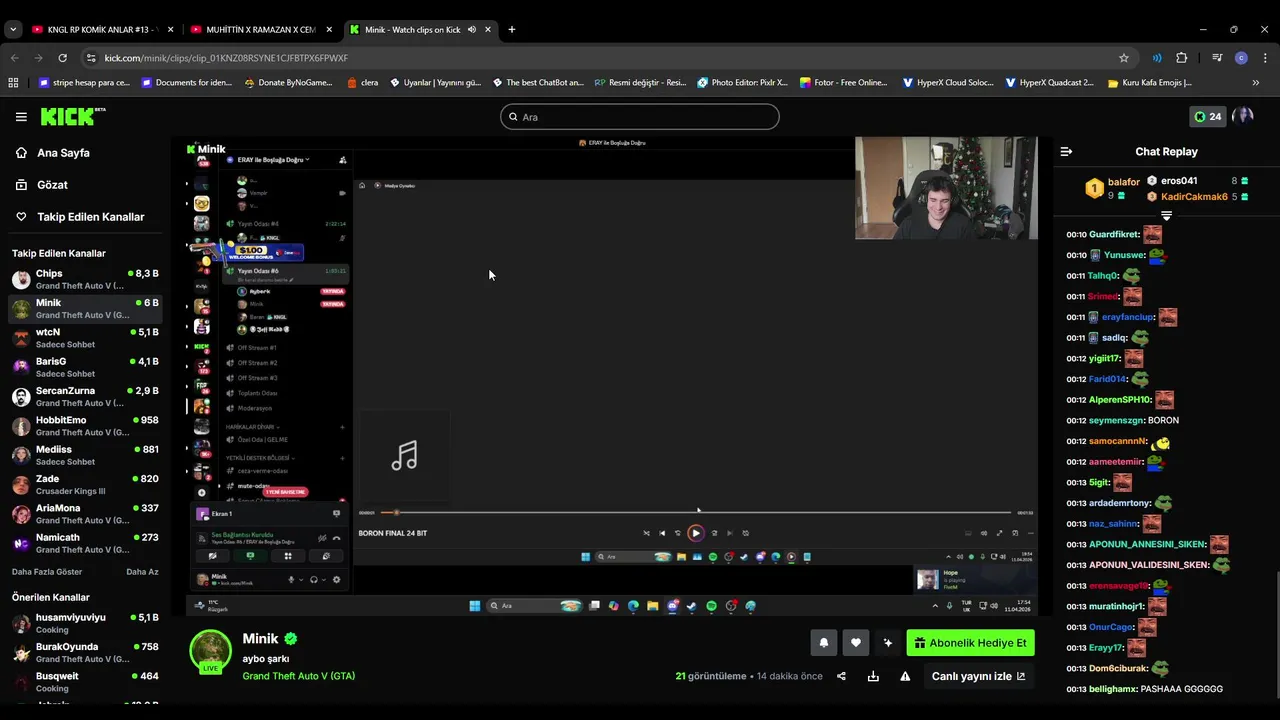Open the KICKs balance showing 24
Viewport: 1280px width, 720px height.
coord(1208,117)
